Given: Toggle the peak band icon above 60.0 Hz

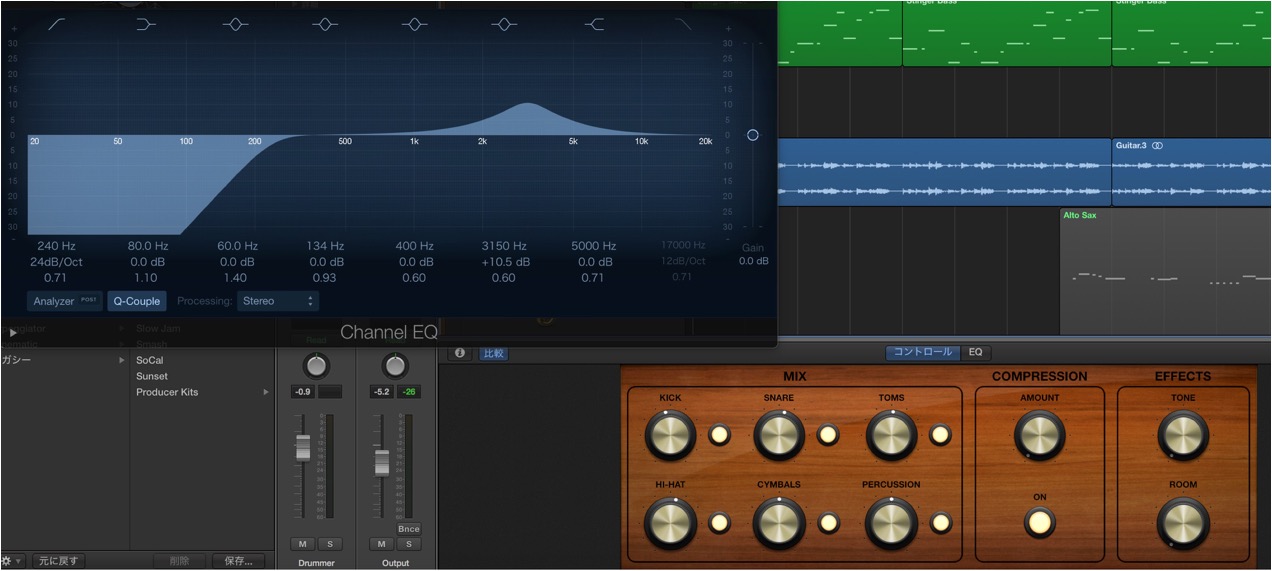Looking at the screenshot, I should (x=235, y=24).
